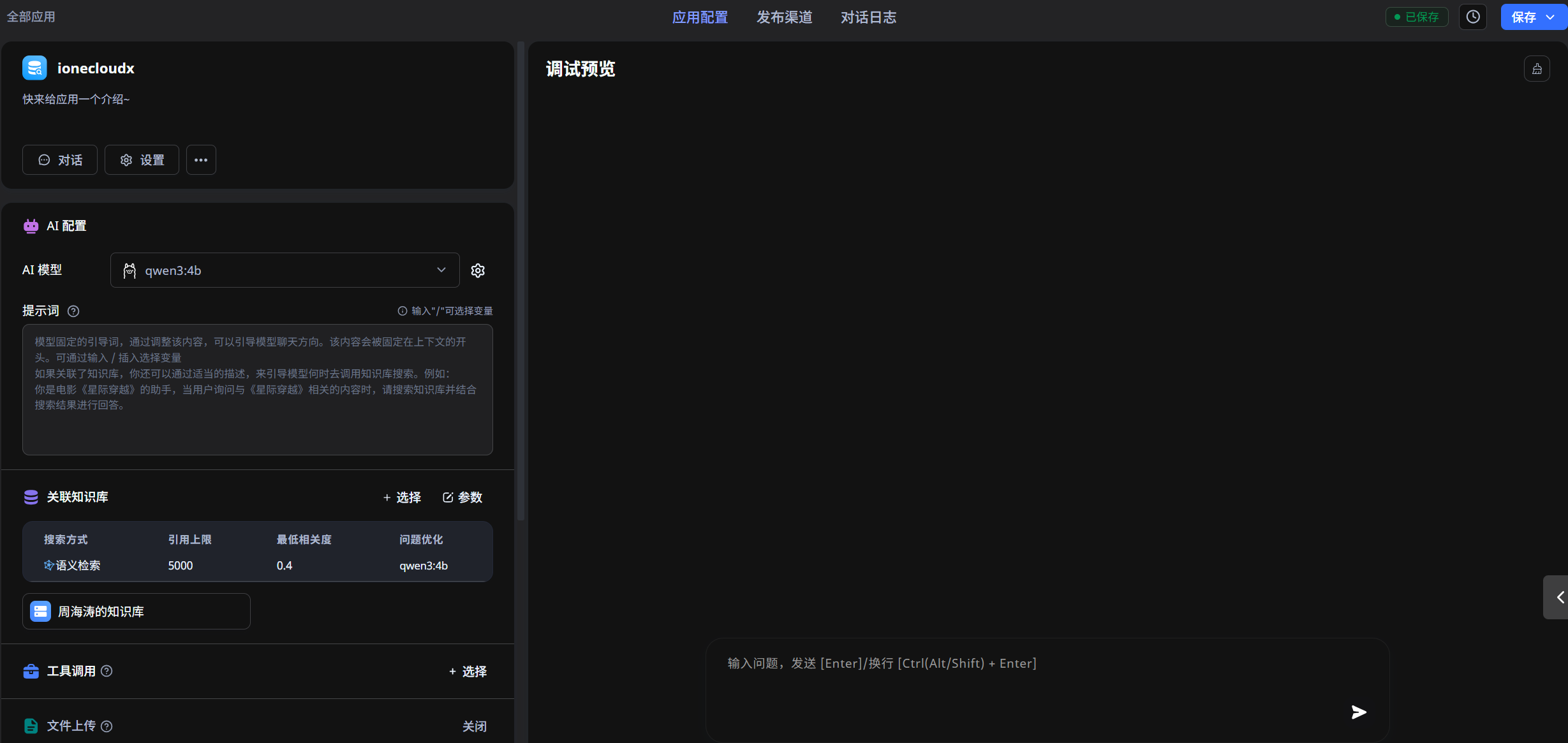Click the history clock icon near 保存

[x=1473, y=16]
